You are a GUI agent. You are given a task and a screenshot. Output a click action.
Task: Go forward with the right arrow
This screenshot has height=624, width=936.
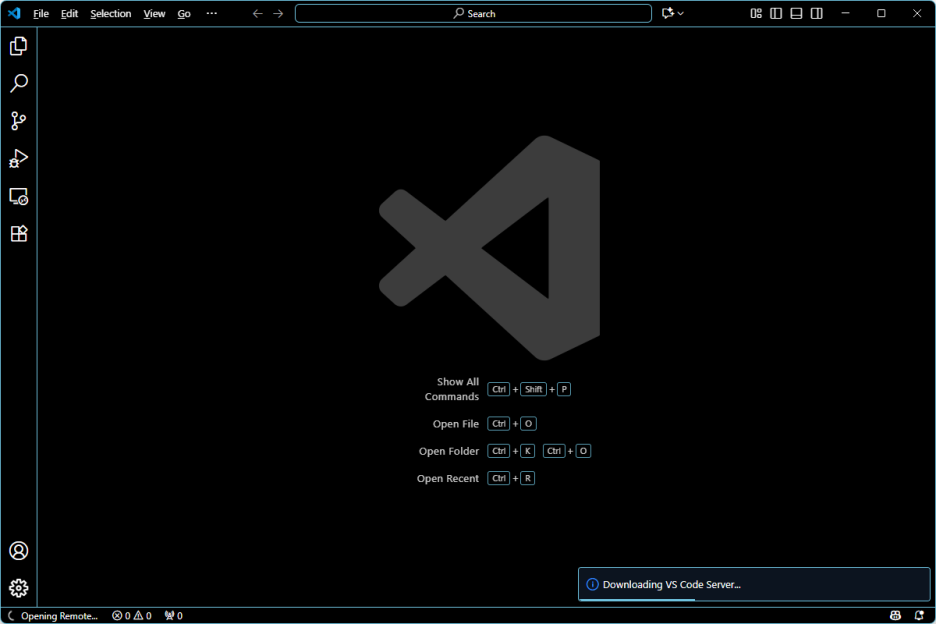[278, 13]
